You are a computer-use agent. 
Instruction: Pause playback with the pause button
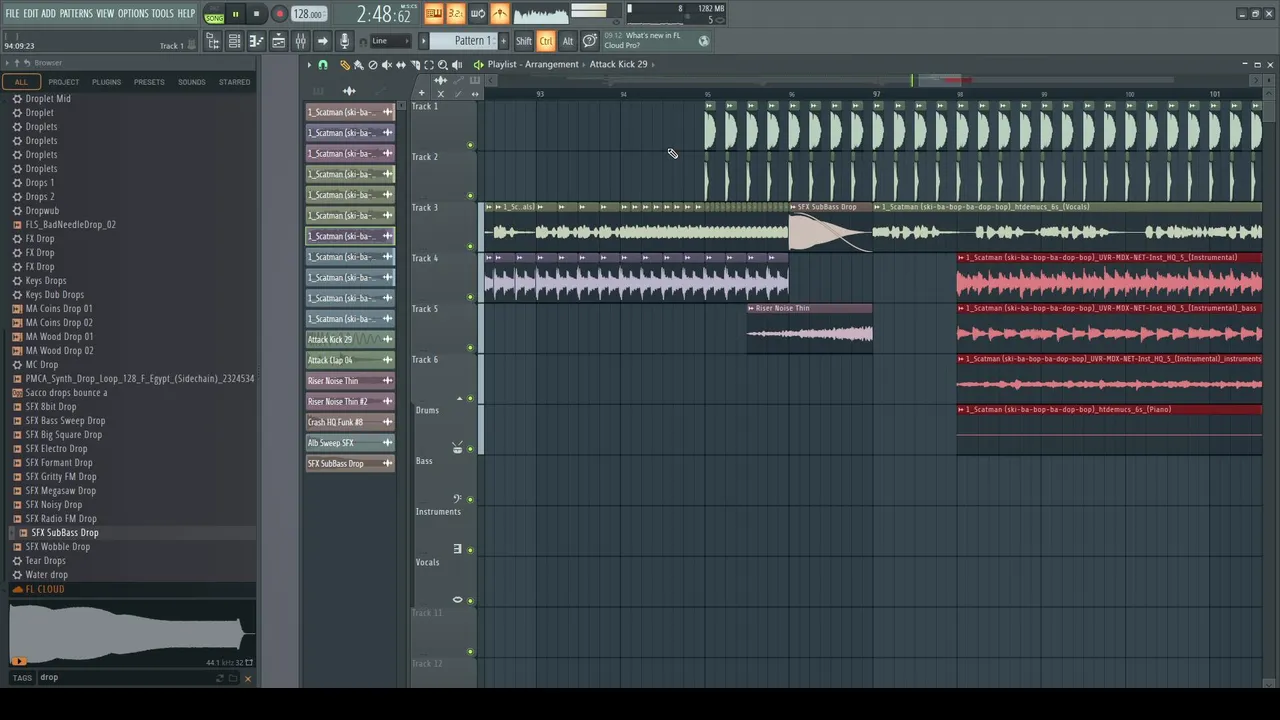click(235, 14)
